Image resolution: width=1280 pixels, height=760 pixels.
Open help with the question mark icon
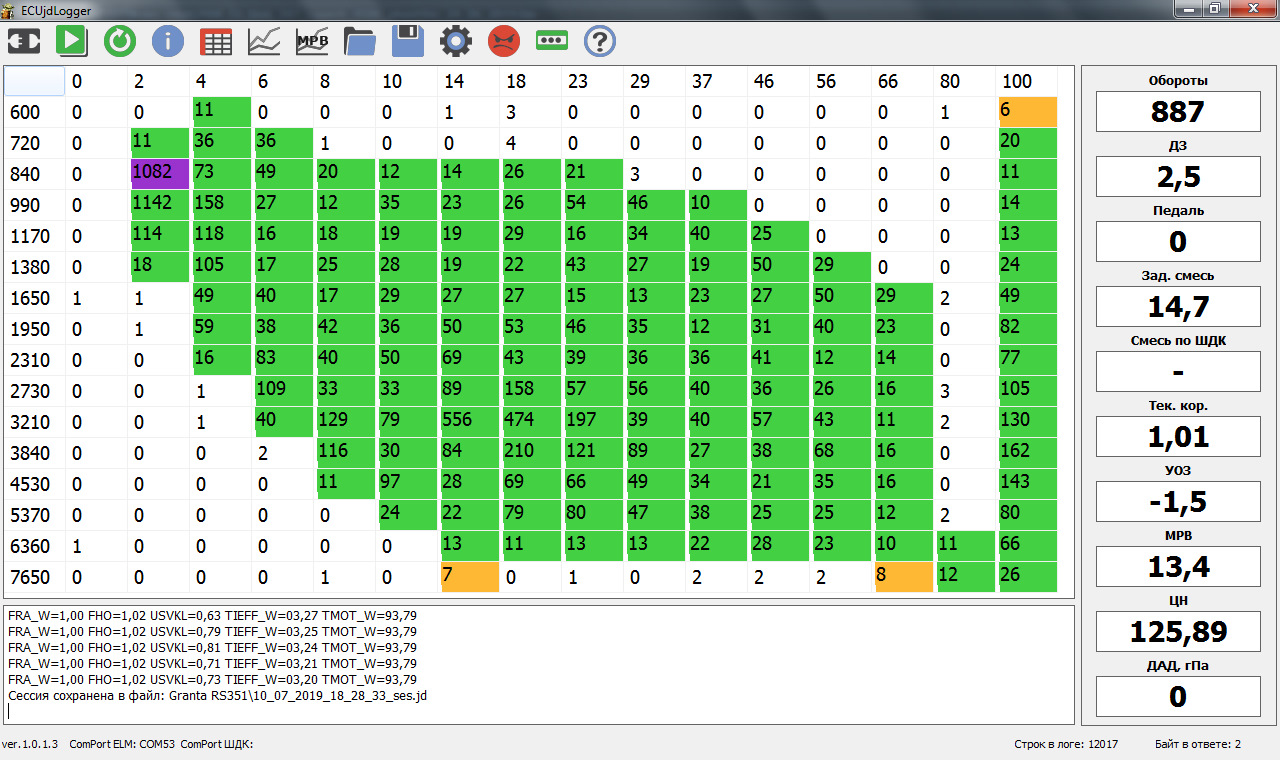[x=600, y=41]
